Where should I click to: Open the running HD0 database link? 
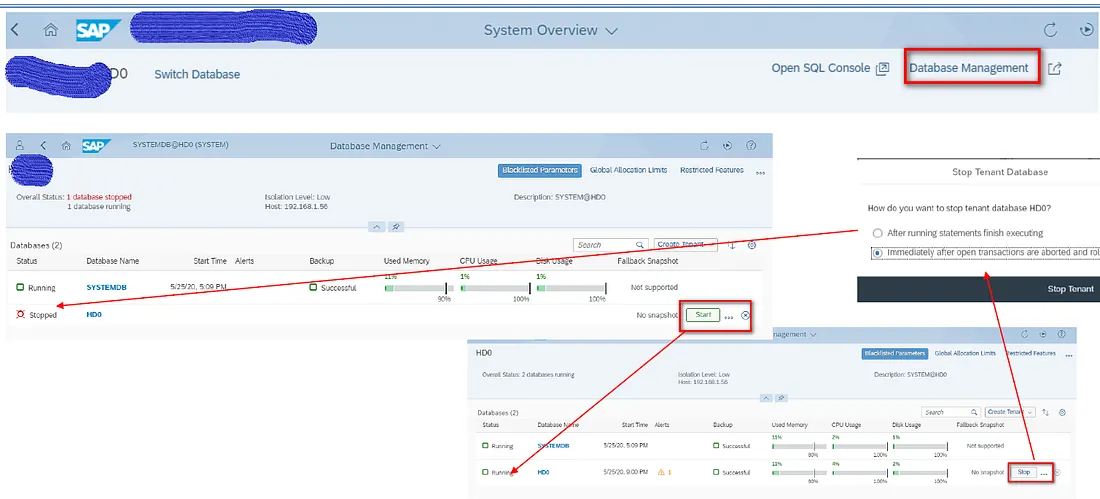click(x=544, y=472)
